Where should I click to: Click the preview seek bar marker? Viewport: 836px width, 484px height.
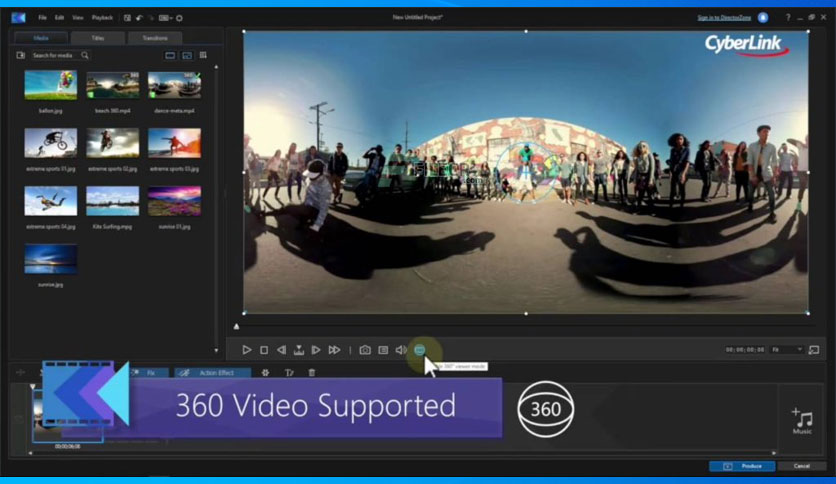tap(236, 326)
